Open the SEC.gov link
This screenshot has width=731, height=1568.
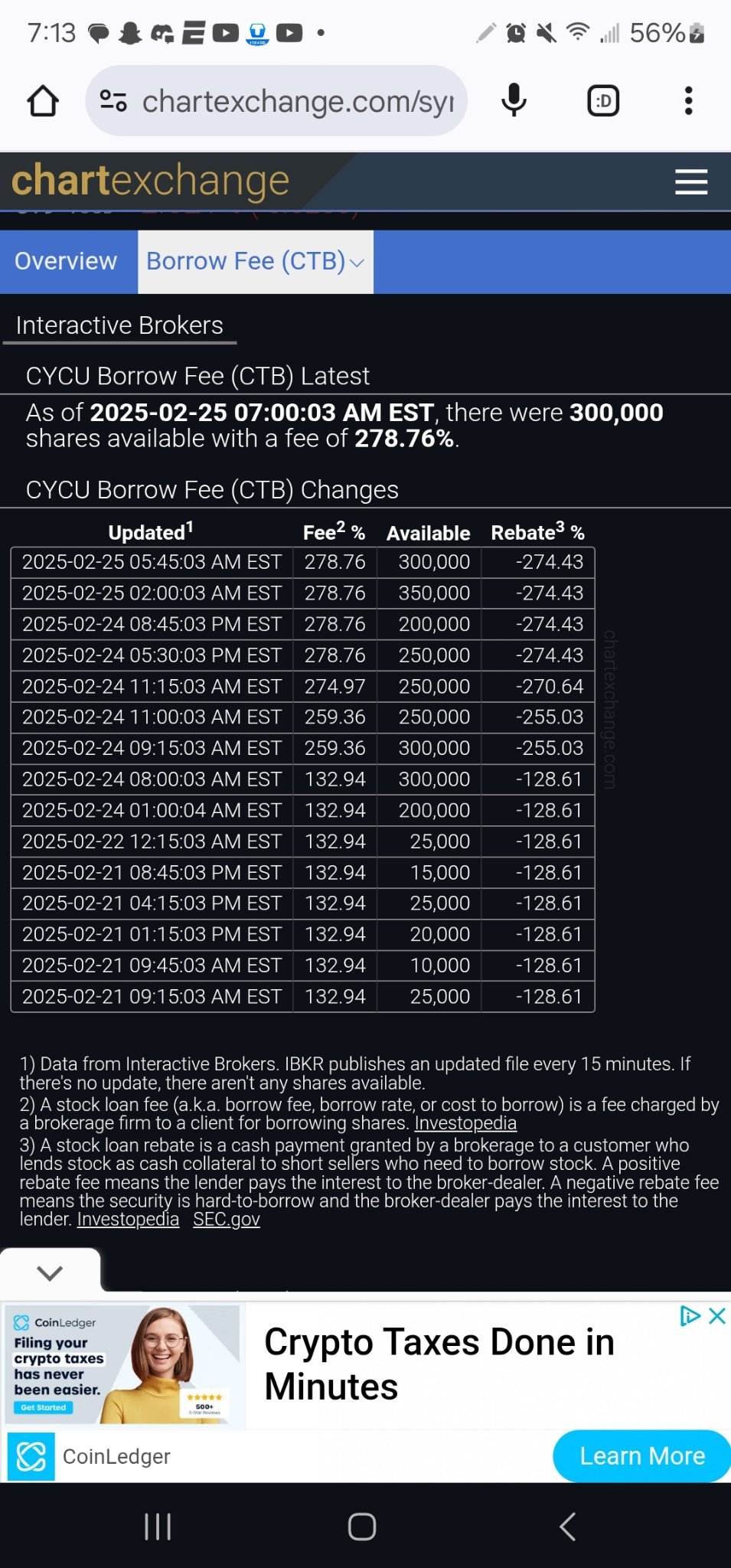point(227,1219)
